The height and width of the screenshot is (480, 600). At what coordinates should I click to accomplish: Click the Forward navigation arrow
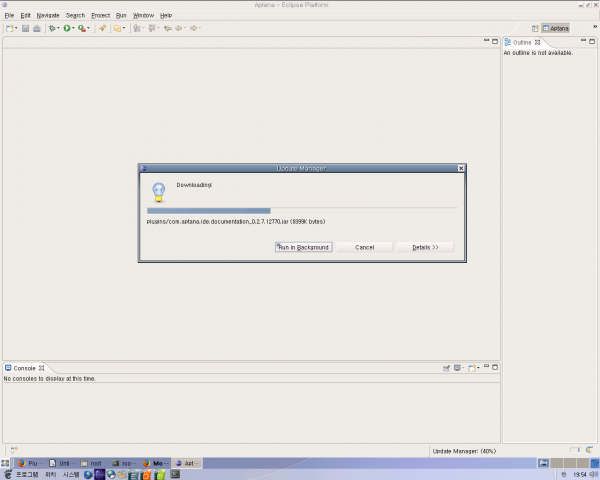click(194, 28)
